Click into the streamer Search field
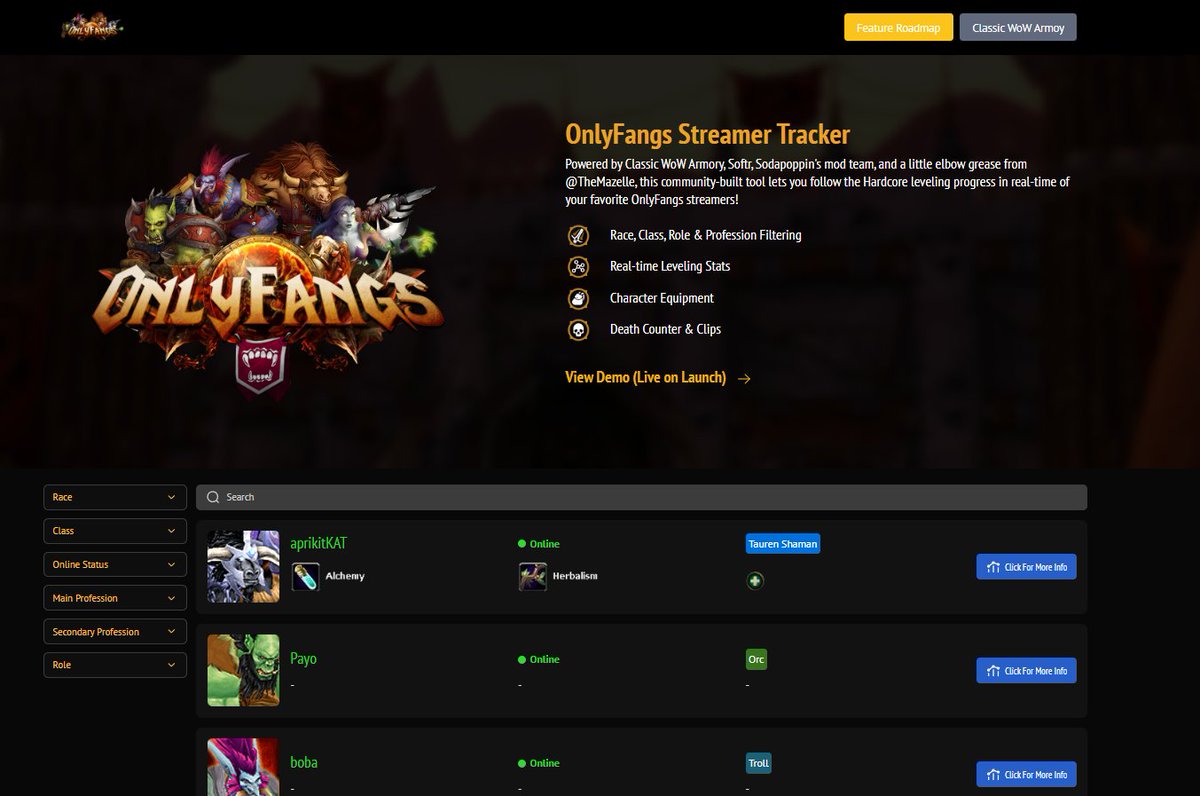 (641, 497)
